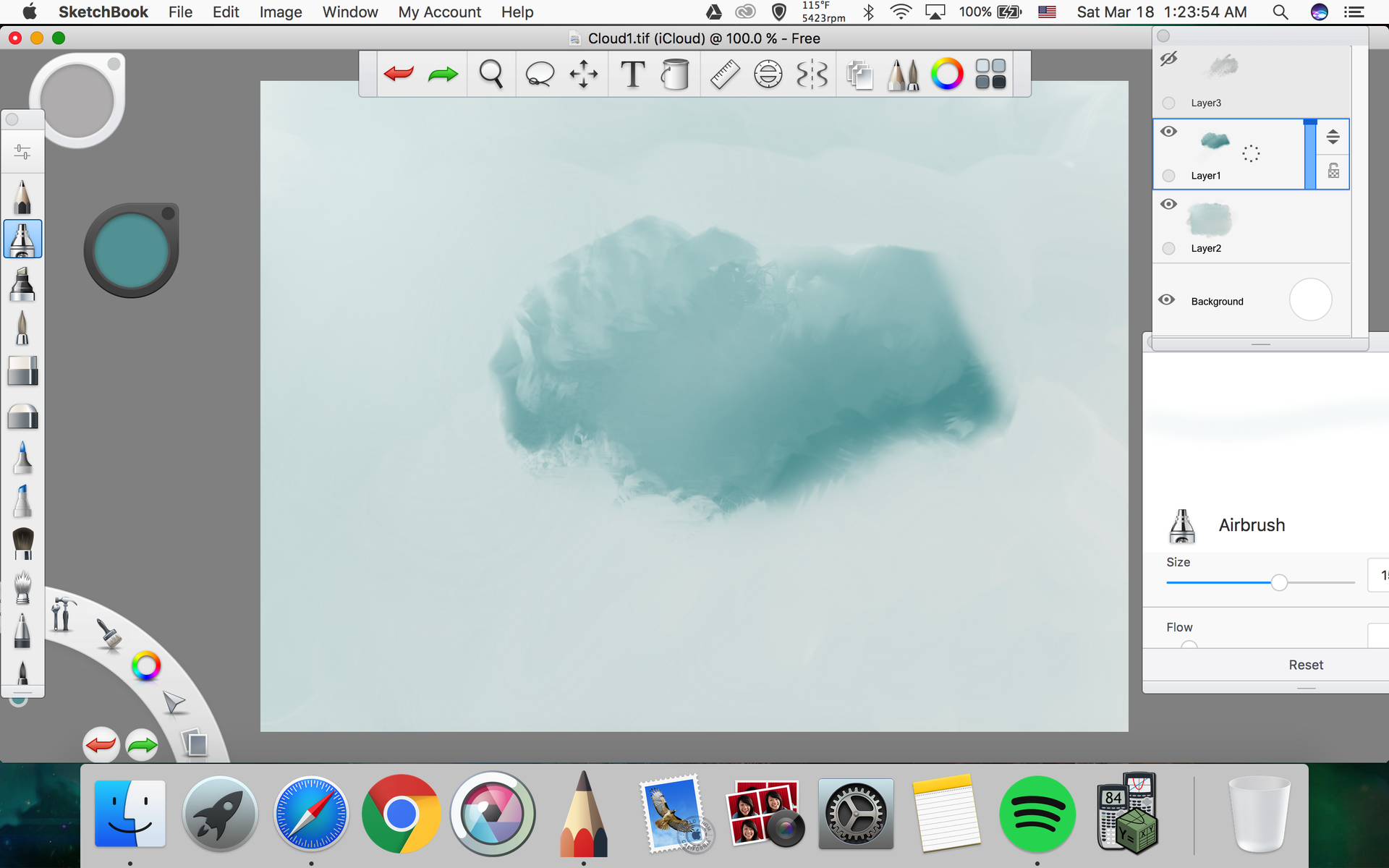Image resolution: width=1389 pixels, height=868 pixels.
Task: Hide Layer2 using its eye icon
Action: 1168,204
